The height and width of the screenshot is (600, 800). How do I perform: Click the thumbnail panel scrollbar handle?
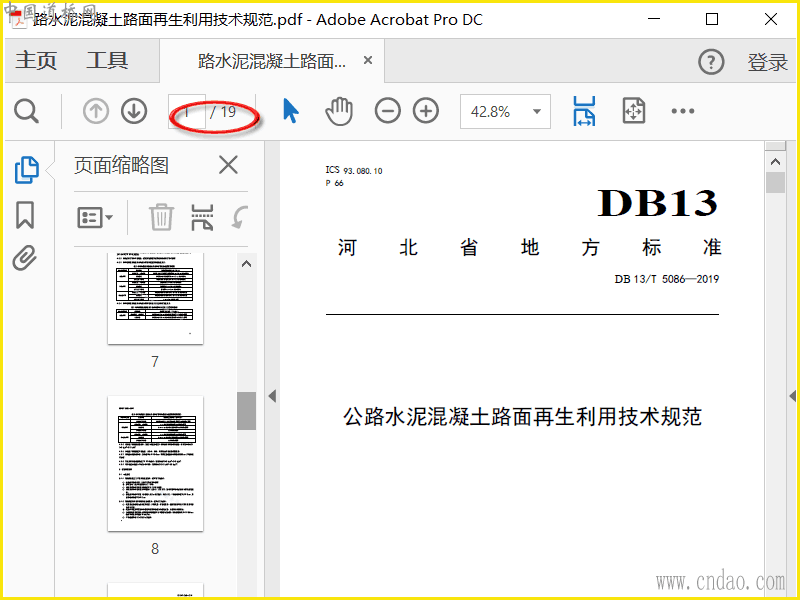click(x=246, y=411)
